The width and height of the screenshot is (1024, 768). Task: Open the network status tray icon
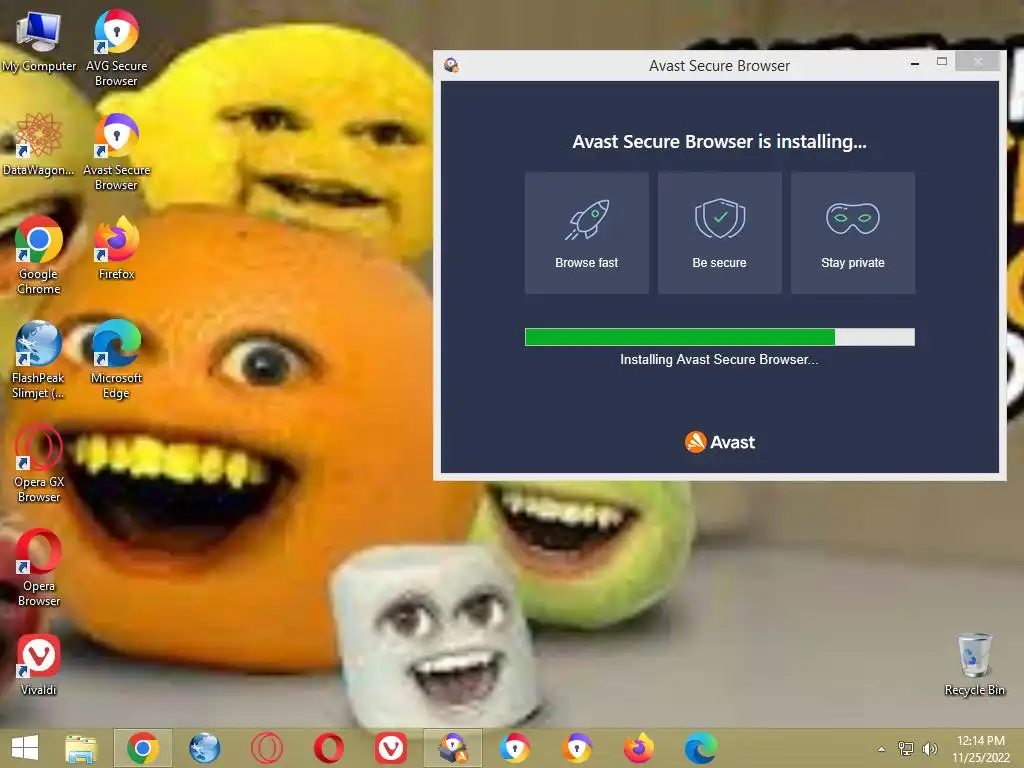pos(906,748)
